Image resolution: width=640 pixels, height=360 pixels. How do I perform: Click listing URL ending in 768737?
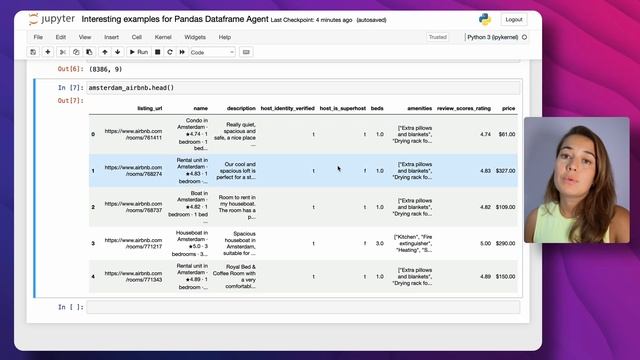[133, 207]
